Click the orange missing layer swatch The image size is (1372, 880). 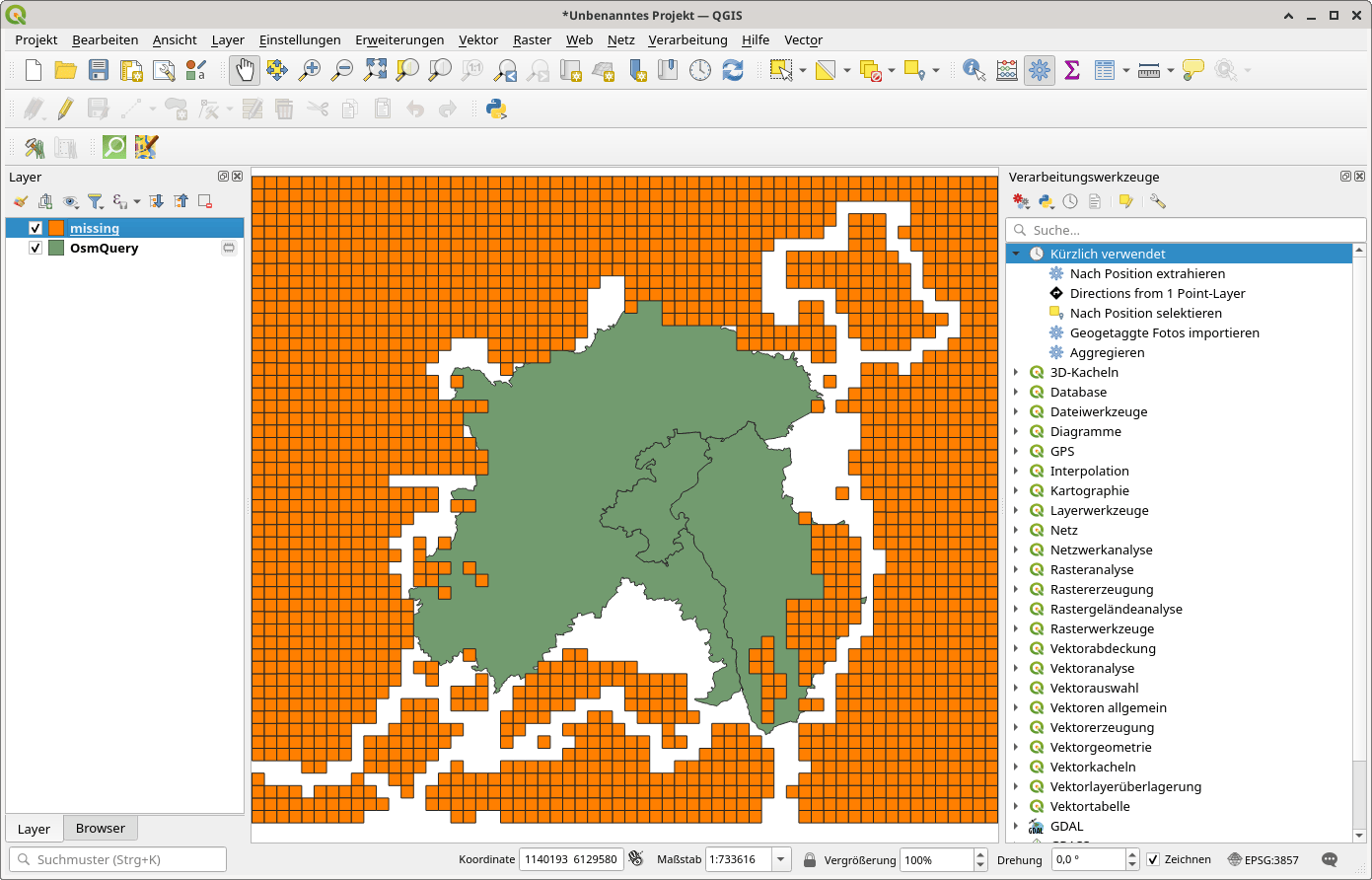click(56, 228)
